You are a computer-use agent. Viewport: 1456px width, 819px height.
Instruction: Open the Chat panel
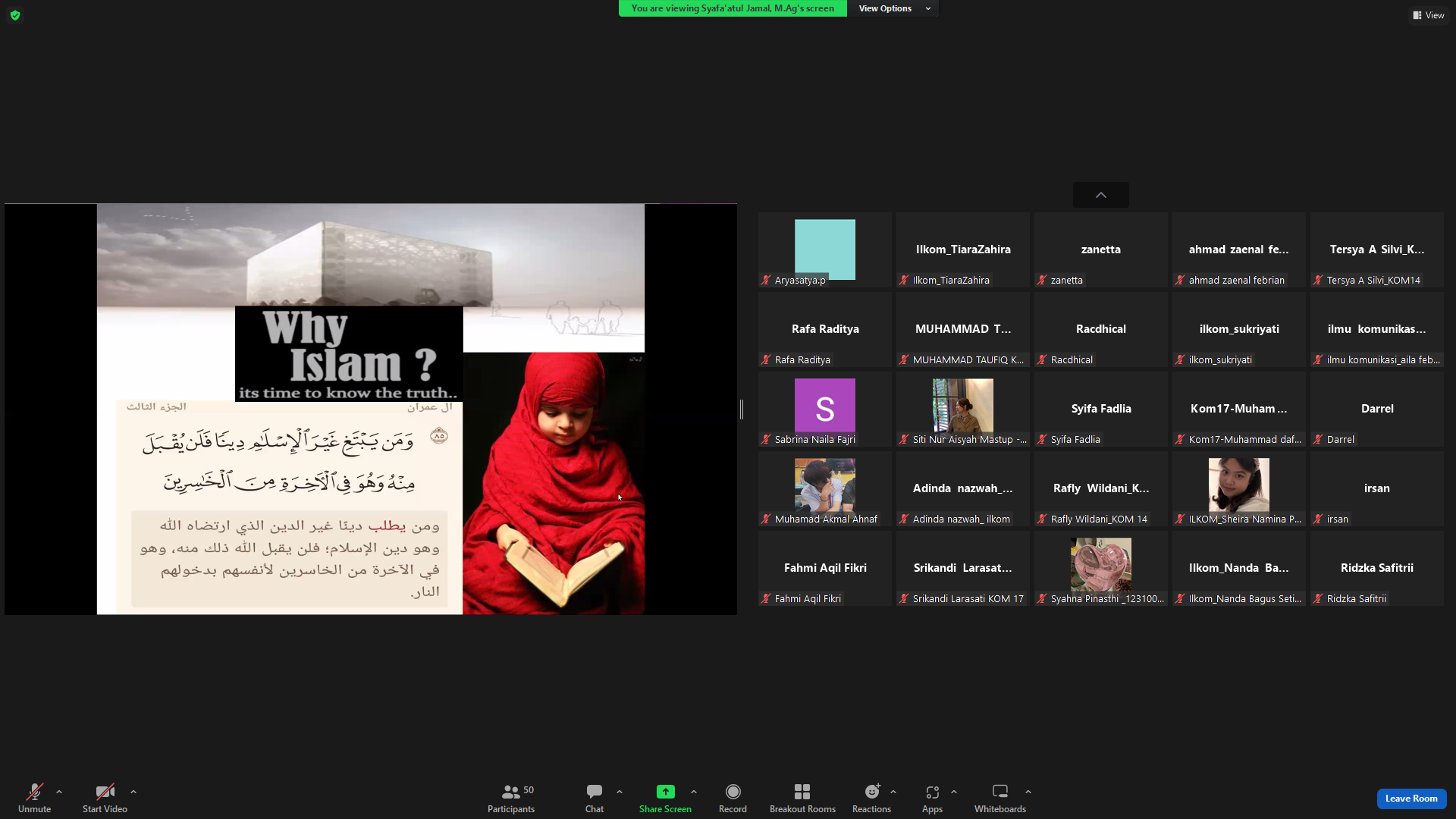pyautogui.click(x=595, y=798)
